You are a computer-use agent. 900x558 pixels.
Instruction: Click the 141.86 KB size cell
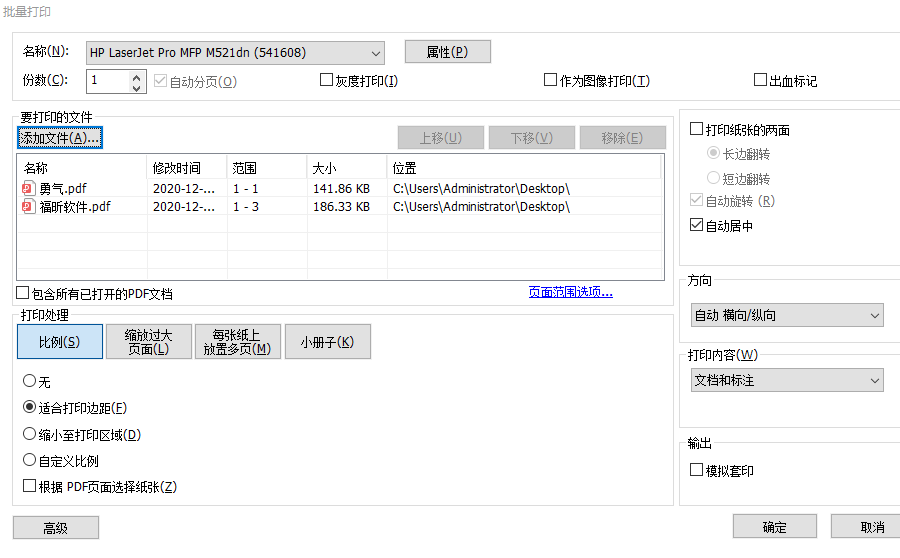[342, 188]
